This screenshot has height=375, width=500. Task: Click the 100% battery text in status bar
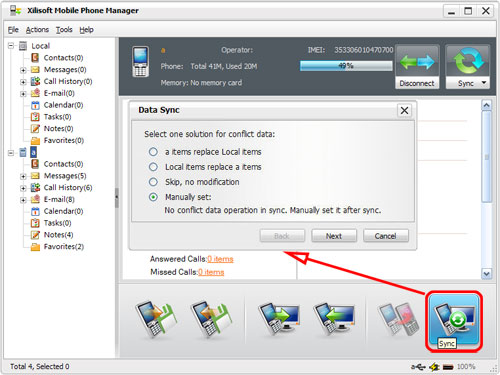[466, 367]
